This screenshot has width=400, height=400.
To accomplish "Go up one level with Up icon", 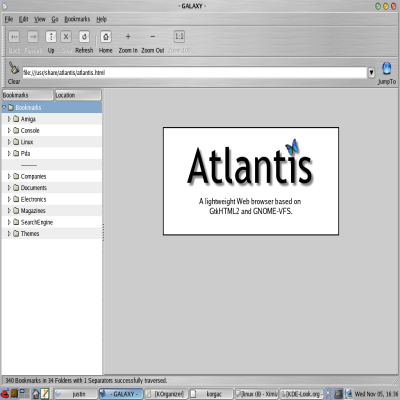I will point(51,37).
